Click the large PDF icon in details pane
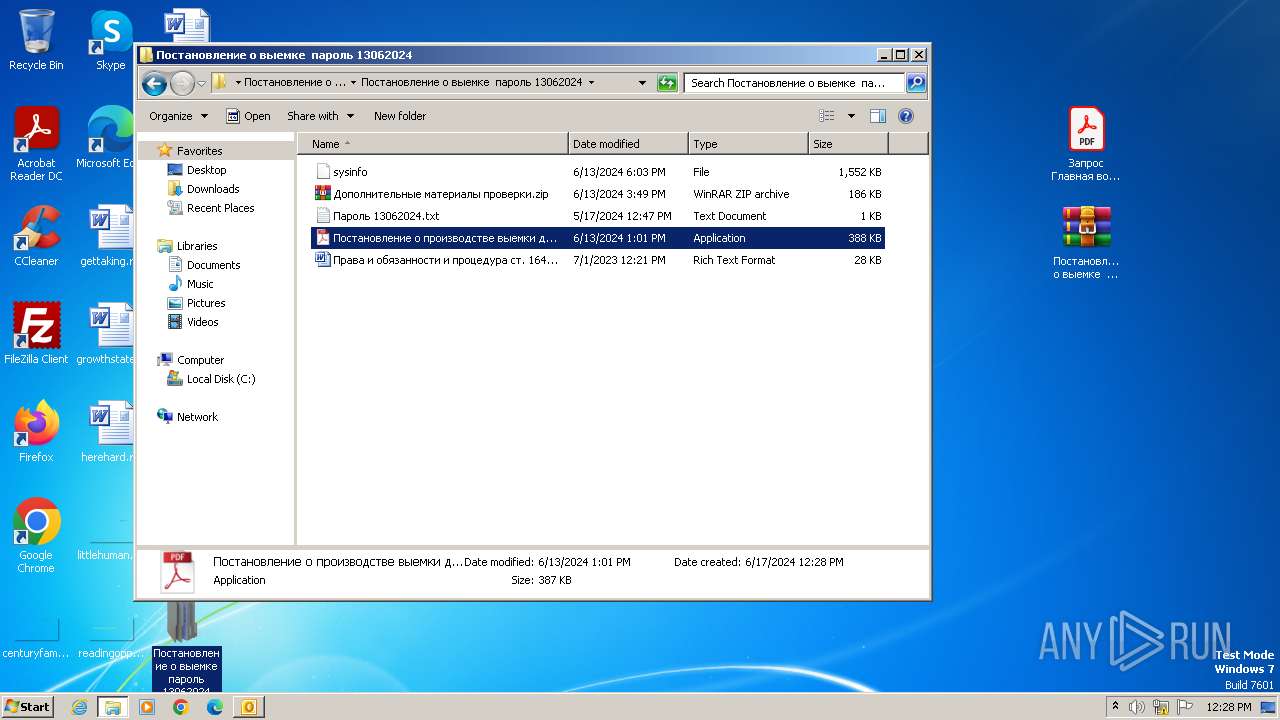1280x720 pixels. (177, 572)
